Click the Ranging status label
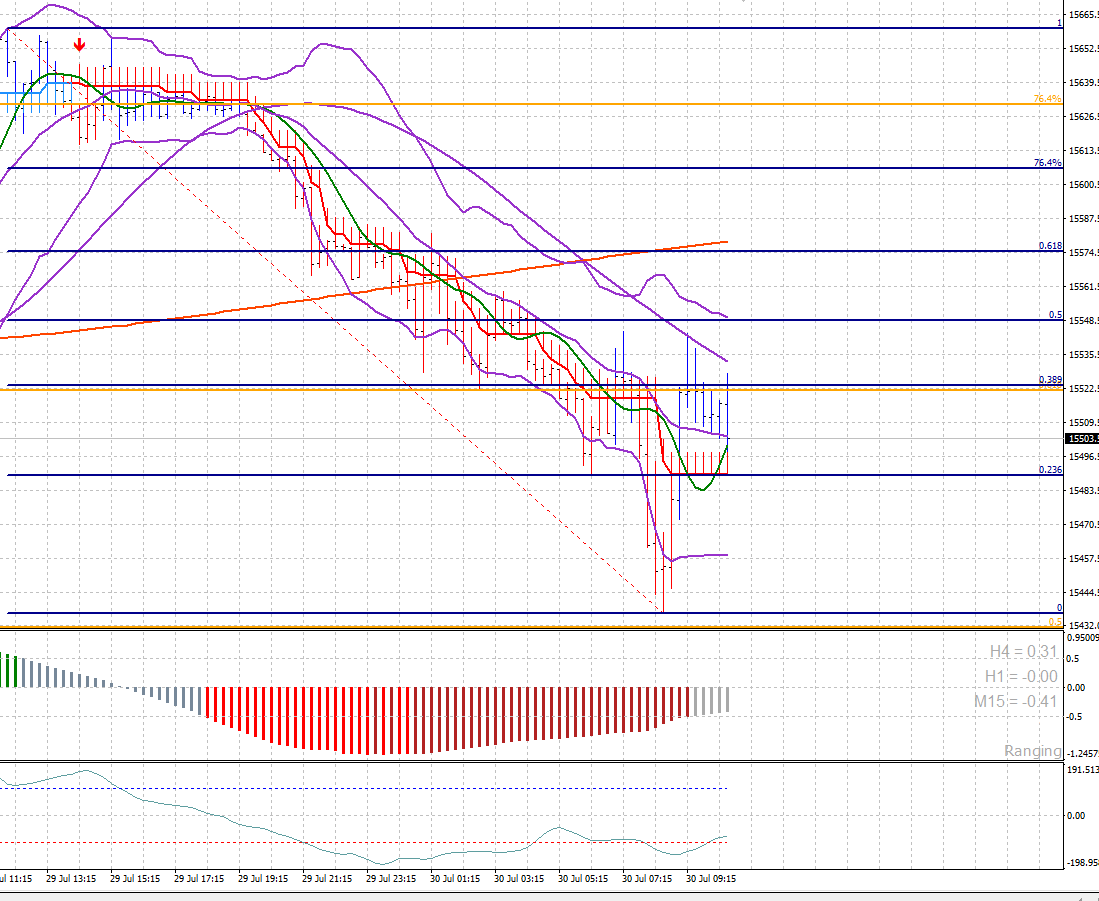Viewport: 1099px width, 901px height. coord(1032,751)
